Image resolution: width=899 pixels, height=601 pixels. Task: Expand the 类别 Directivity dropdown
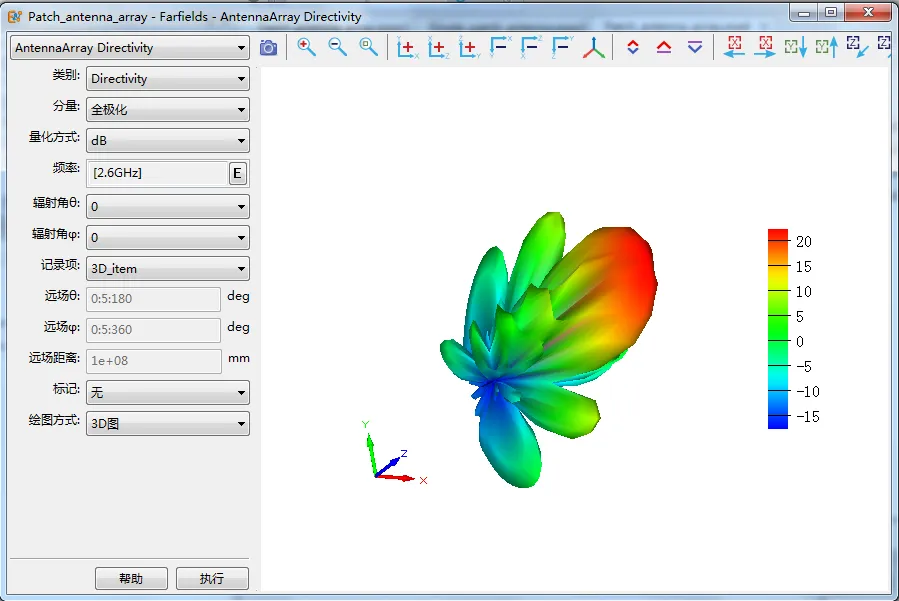[x=167, y=79]
